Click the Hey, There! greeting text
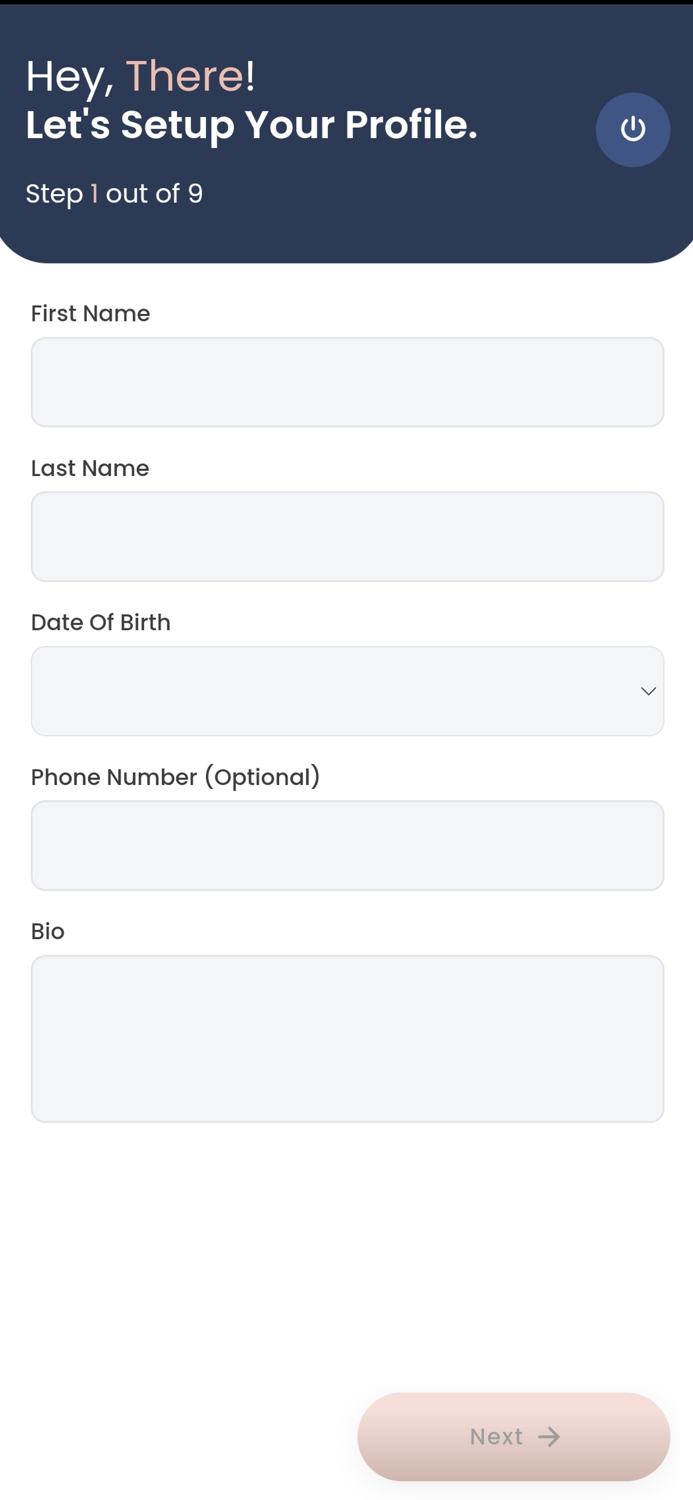Viewport: 693px width, 1500px height. point(140,76)
